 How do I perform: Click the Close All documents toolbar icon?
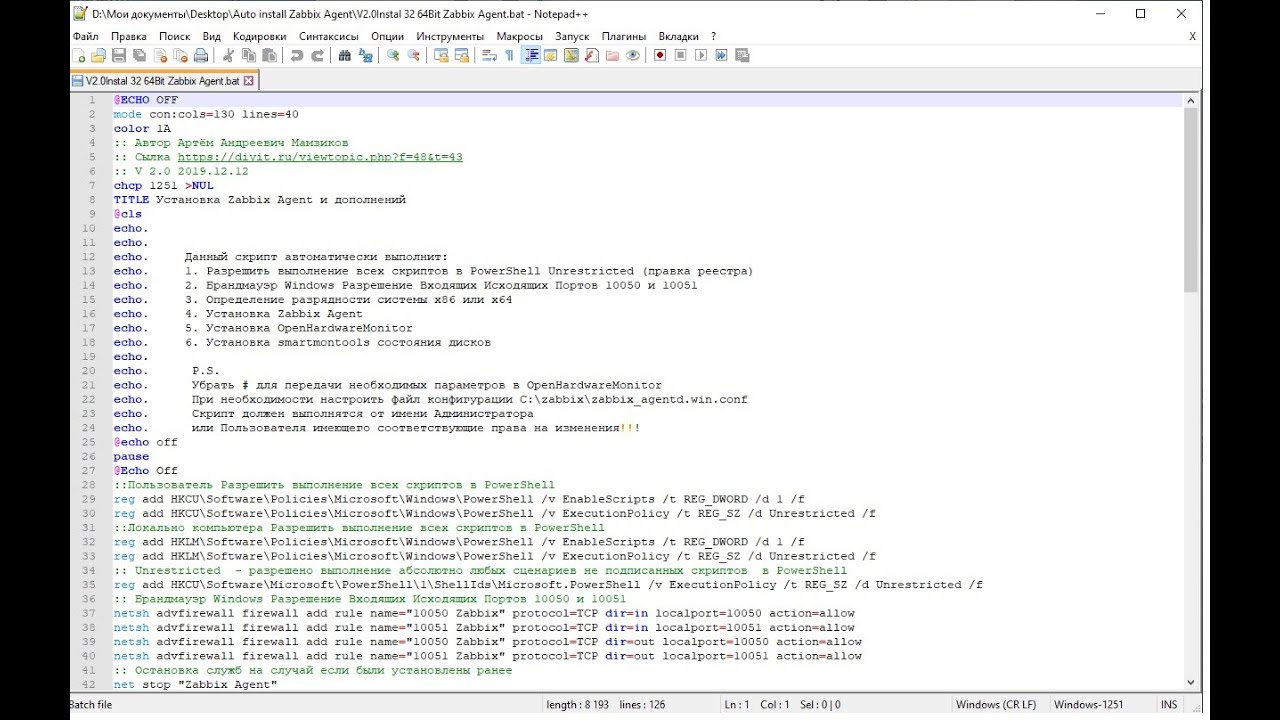coord(180,56)
